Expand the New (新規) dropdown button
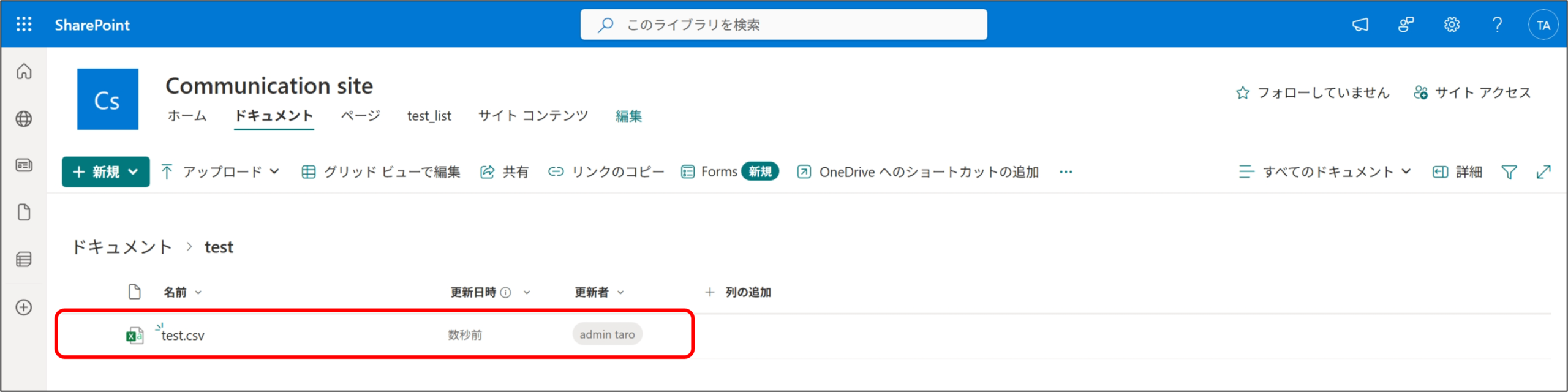1568x392 pixels. (x=105, y=172)
